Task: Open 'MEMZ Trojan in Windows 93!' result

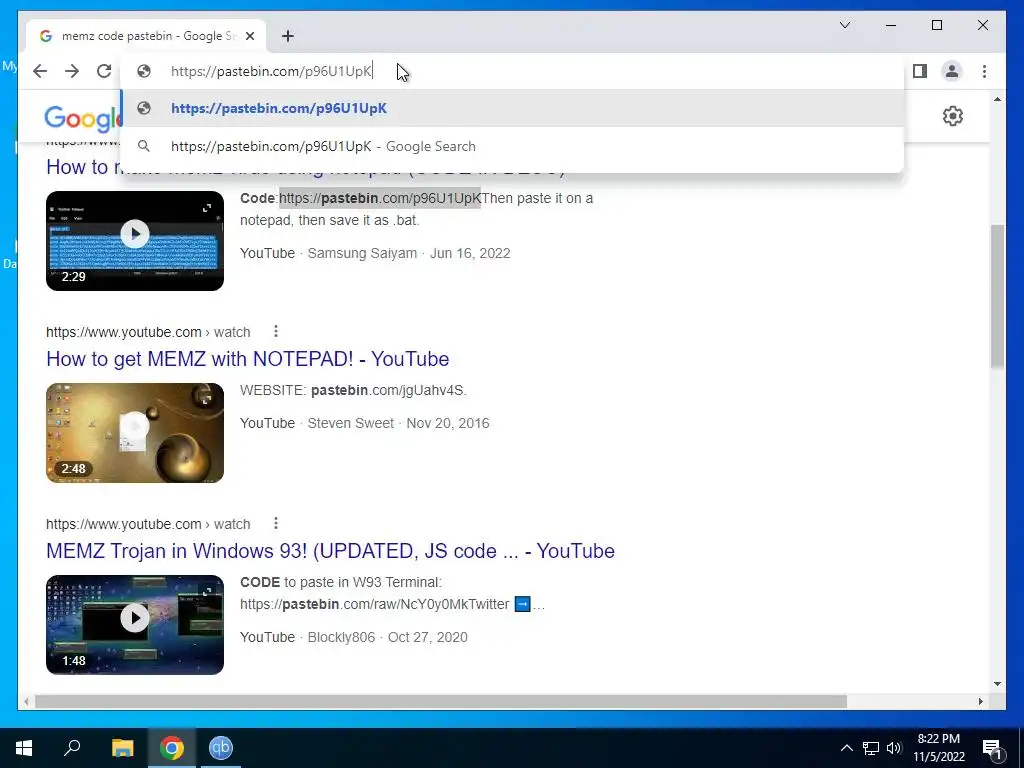Action: (x=330, y=551)
